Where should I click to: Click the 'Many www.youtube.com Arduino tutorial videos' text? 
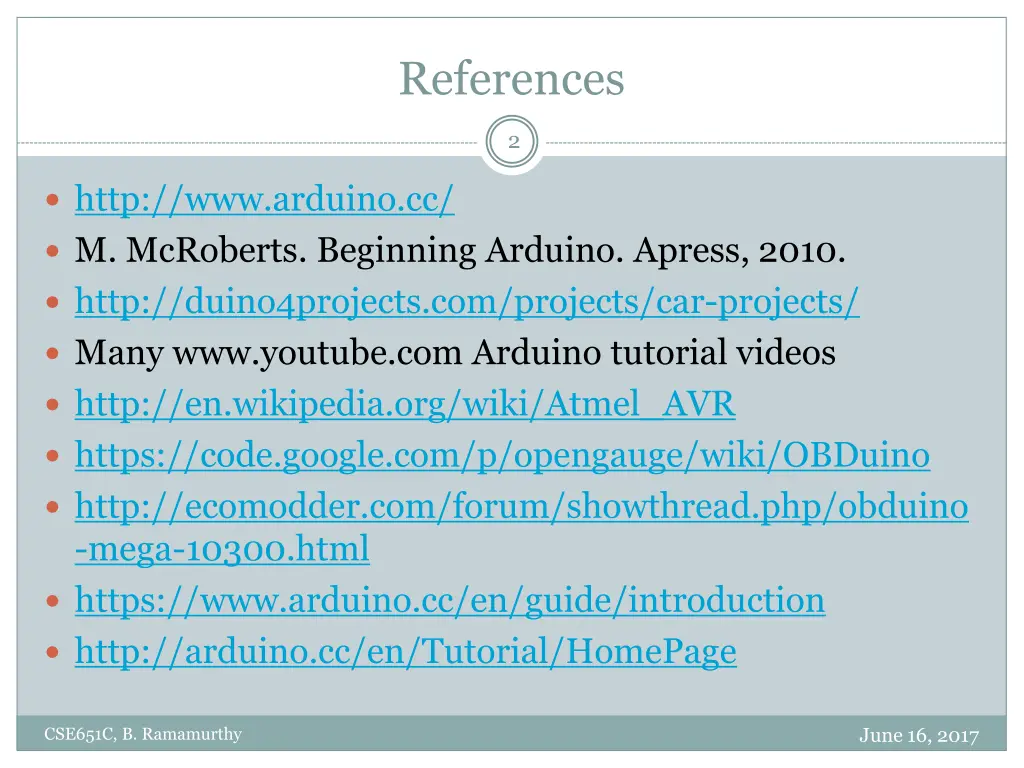[455, 353]
